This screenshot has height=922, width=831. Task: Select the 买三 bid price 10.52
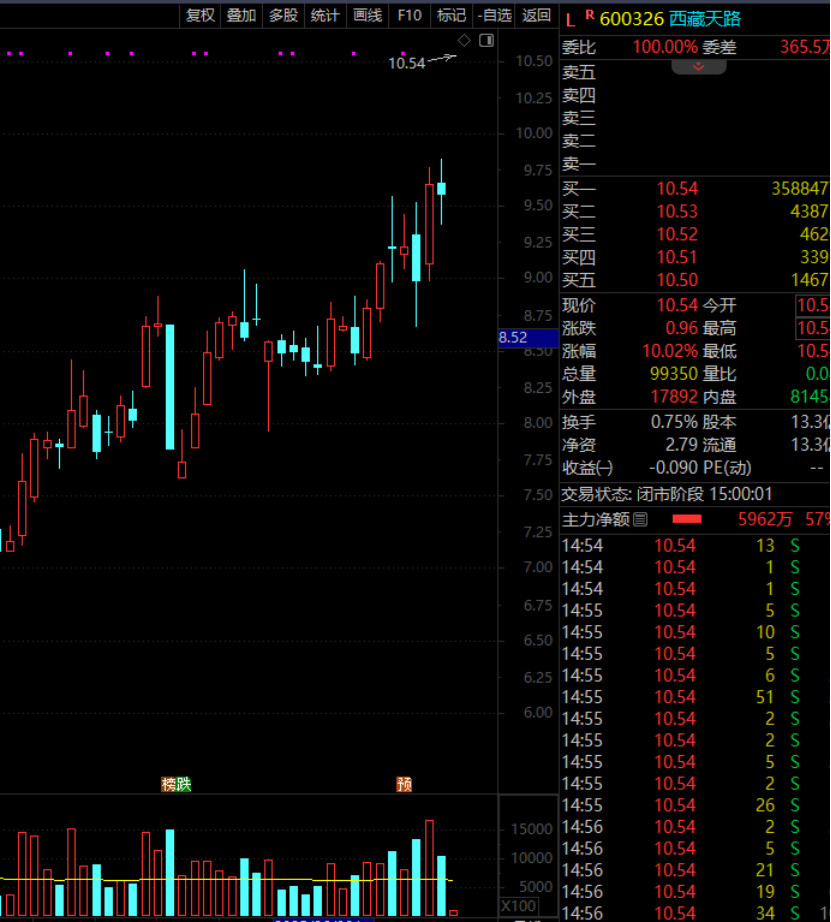677,234
